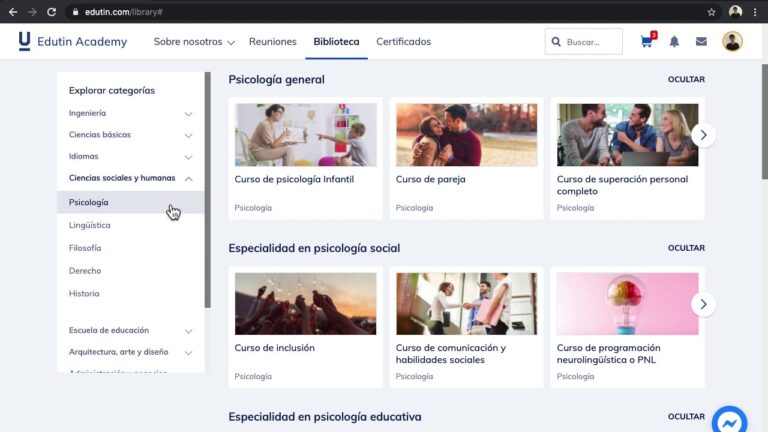This screenshot has height=432, width=768.
Task: Click the main page vertical scrollbar
Action: click(x=765, y=121)
